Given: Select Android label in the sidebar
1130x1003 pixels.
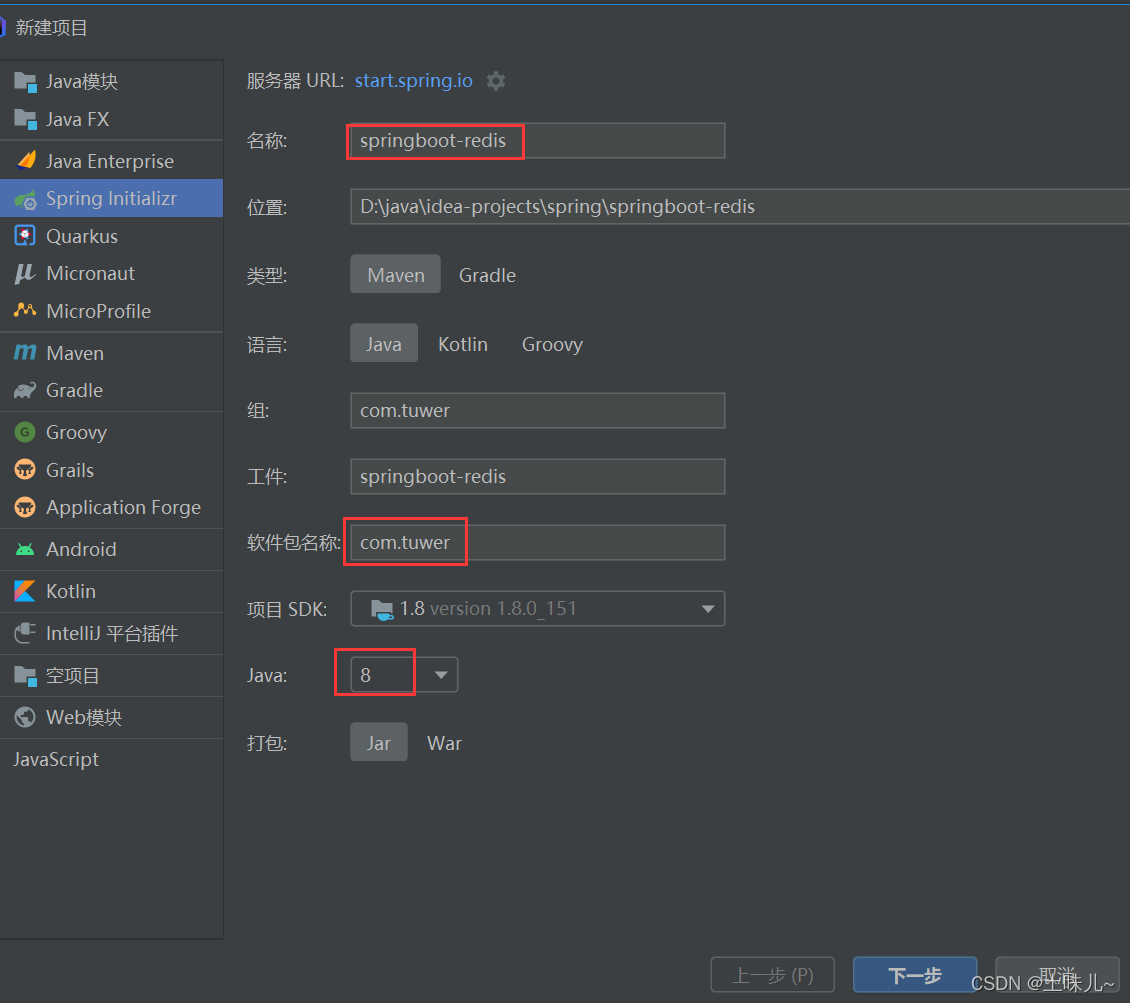Looking at the screenshot, I should pos(81,549).
